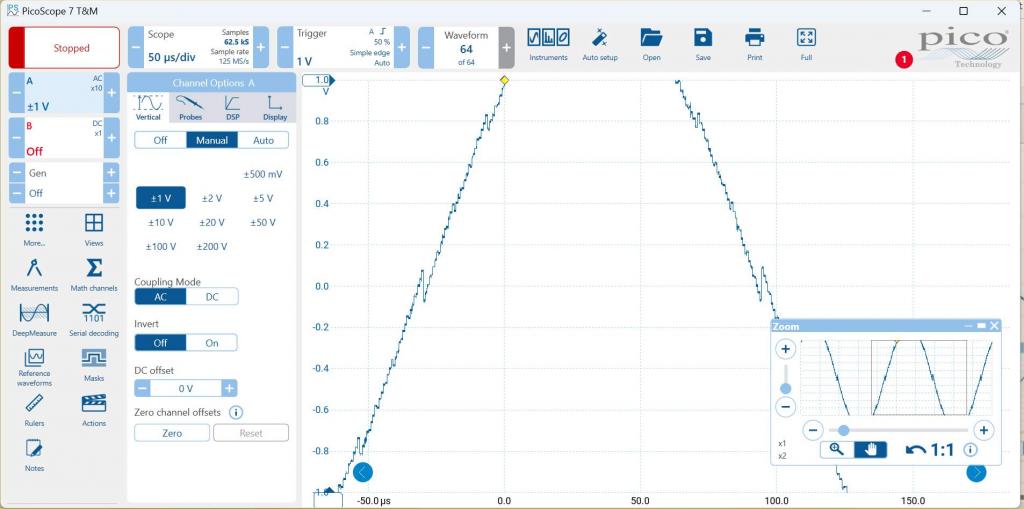Open the Notes tool
The width and height of the screenshot is (1024, 509).
click(34, 453)
